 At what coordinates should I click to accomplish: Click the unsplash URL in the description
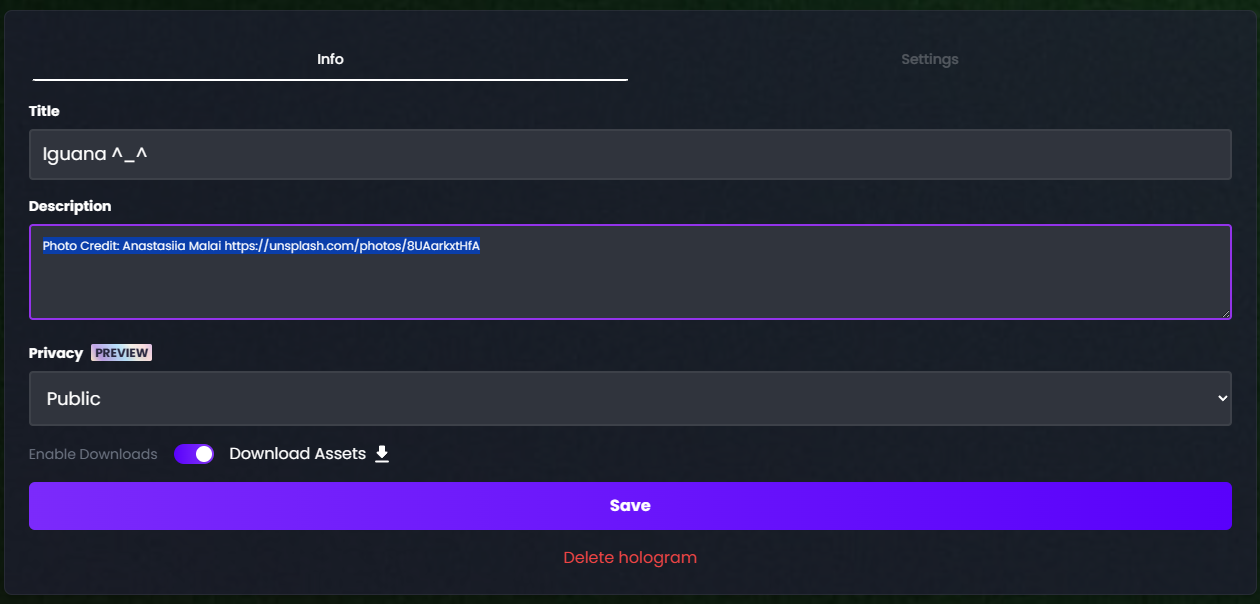pos(352,245)
